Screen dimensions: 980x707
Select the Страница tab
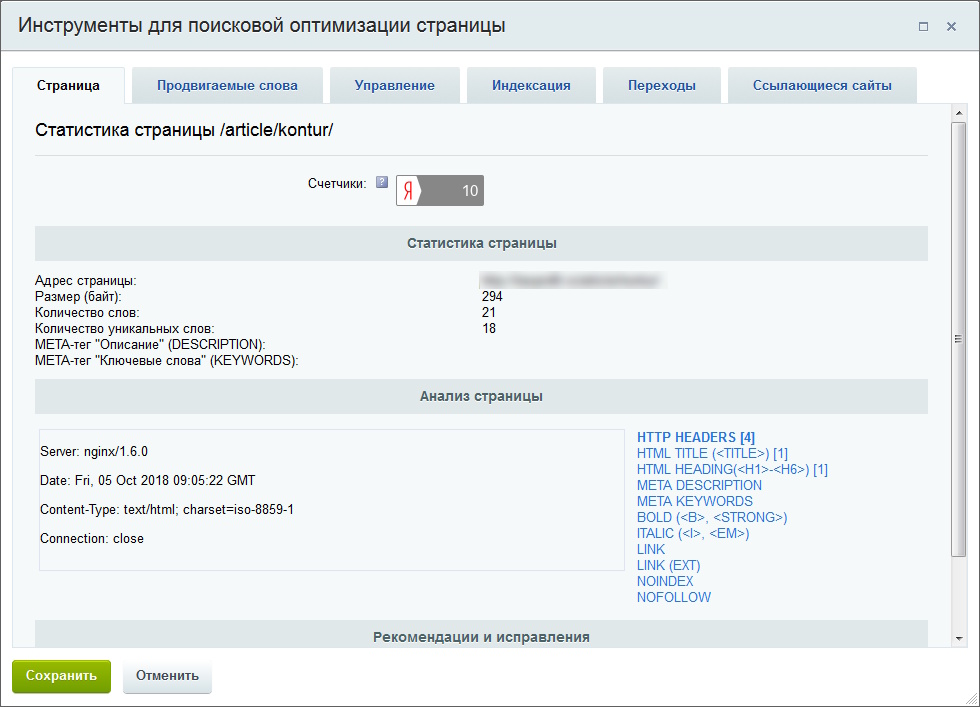point(68,85)
